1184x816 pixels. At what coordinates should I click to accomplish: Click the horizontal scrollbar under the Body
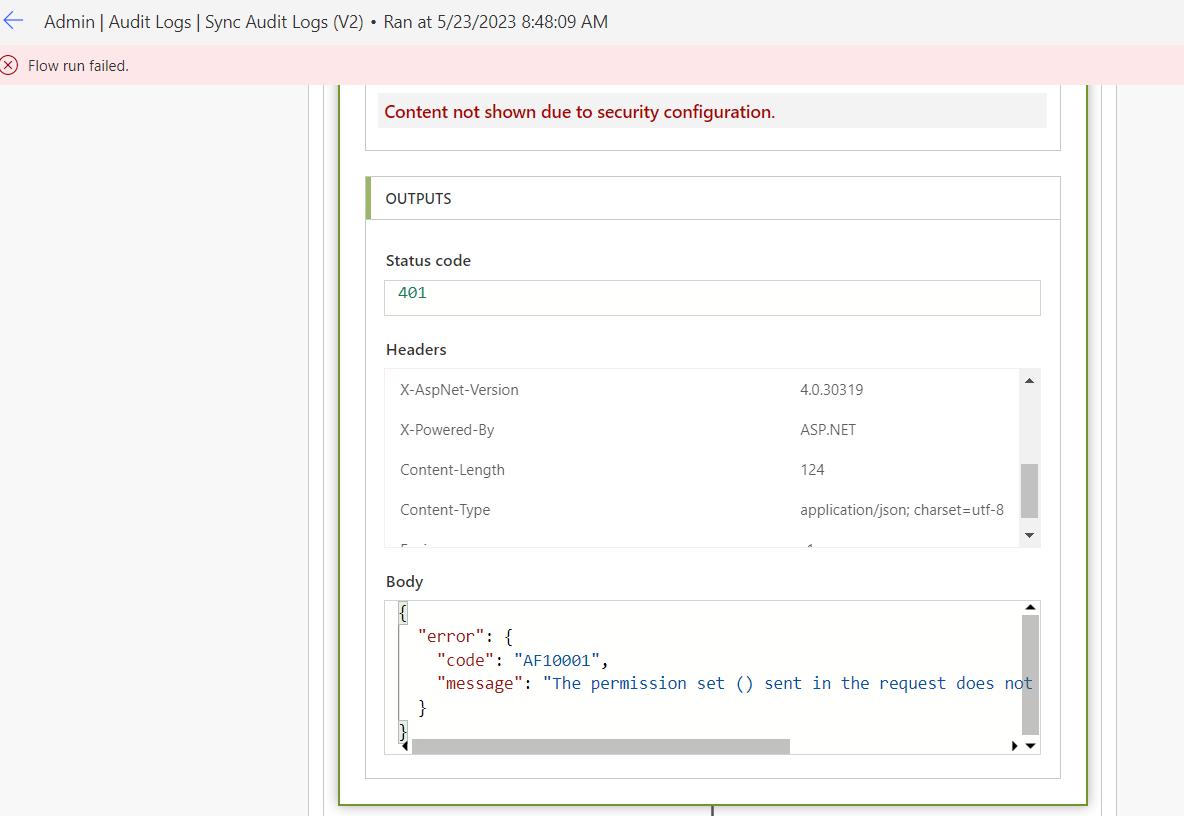pyautogui.click(x=600, y=746)
